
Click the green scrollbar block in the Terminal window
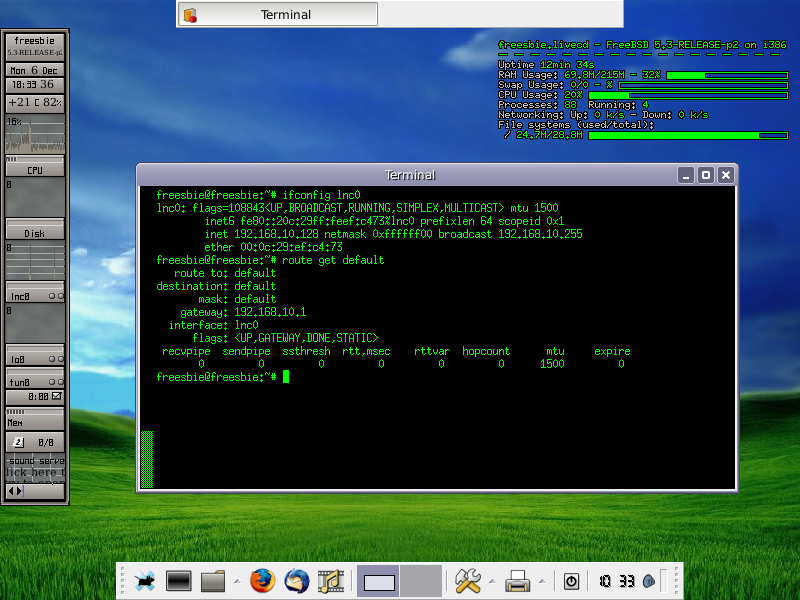(147, 459)
